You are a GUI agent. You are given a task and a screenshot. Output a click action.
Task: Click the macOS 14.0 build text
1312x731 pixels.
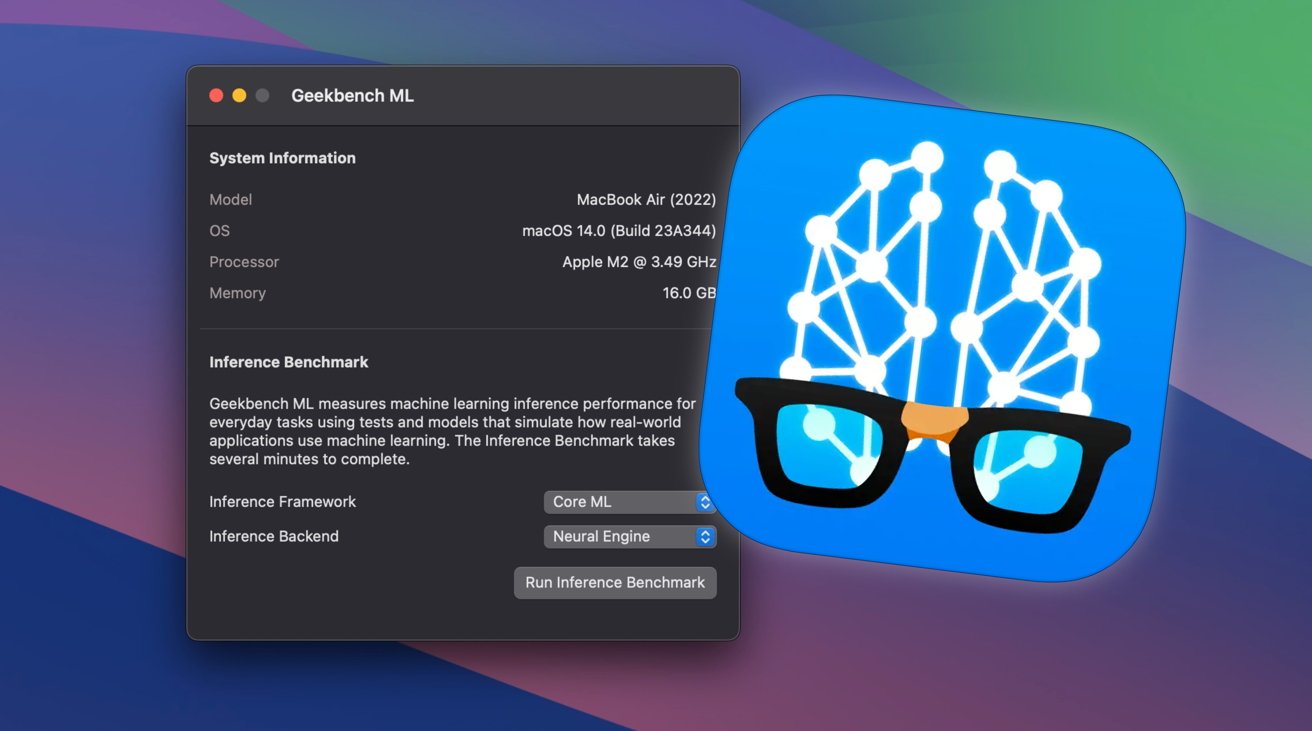(x=618, y=231)
